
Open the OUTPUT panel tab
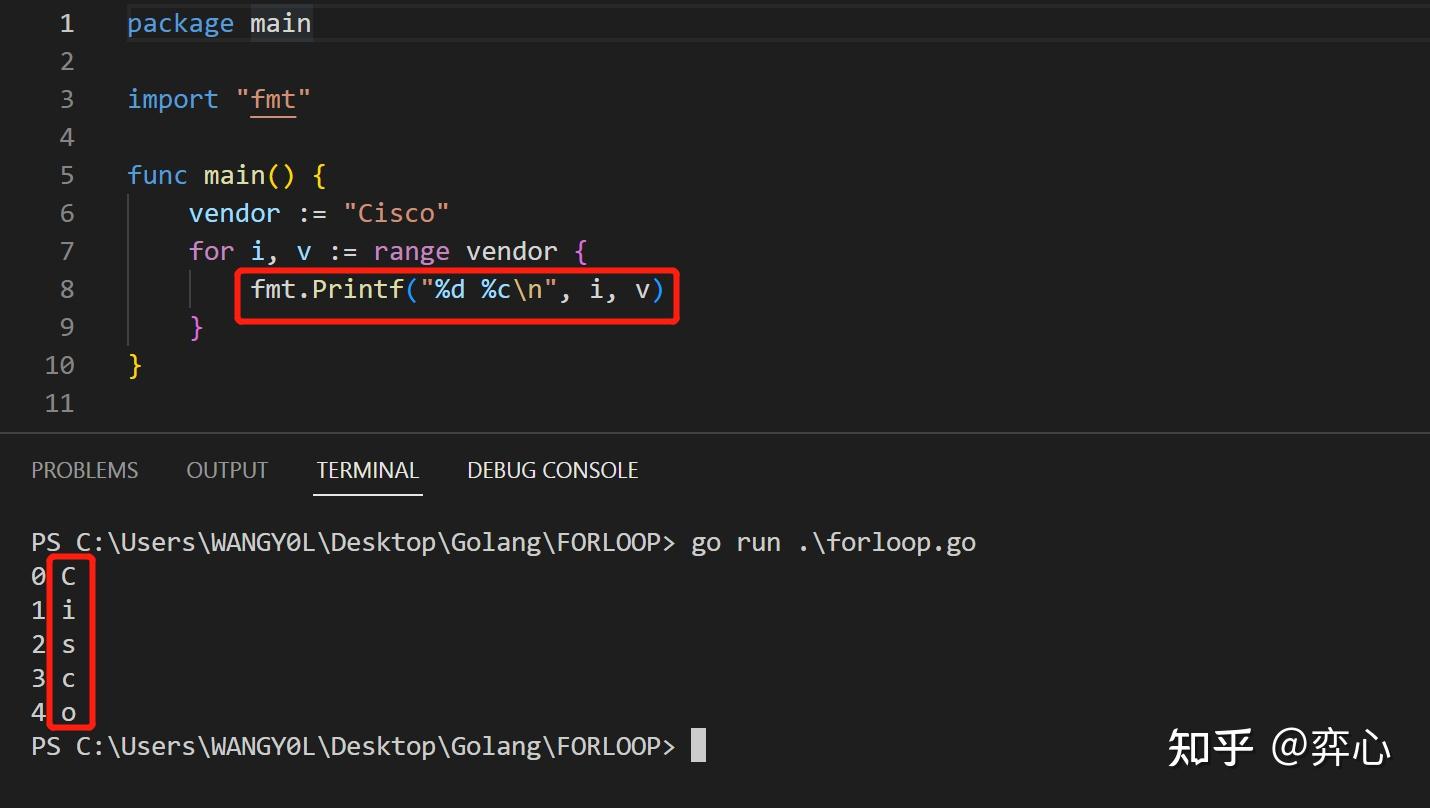click(227, 470)
